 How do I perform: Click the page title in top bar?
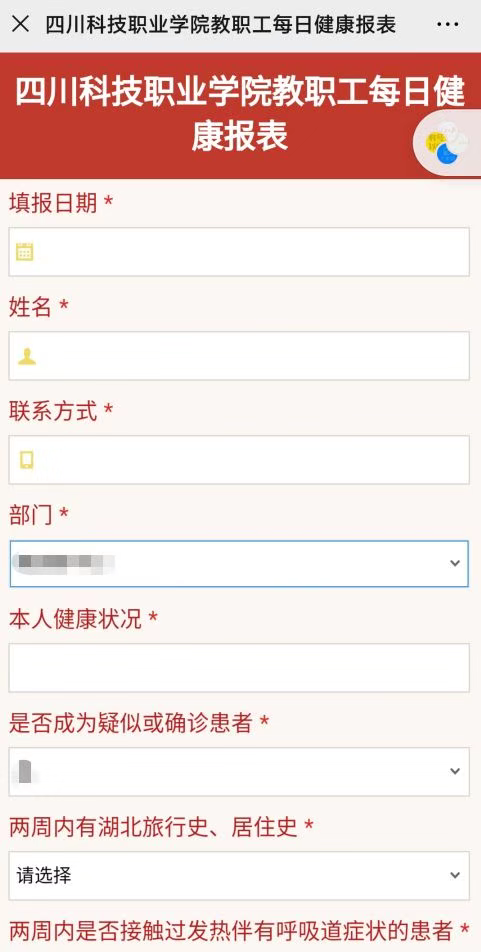[x=220, y=25]
